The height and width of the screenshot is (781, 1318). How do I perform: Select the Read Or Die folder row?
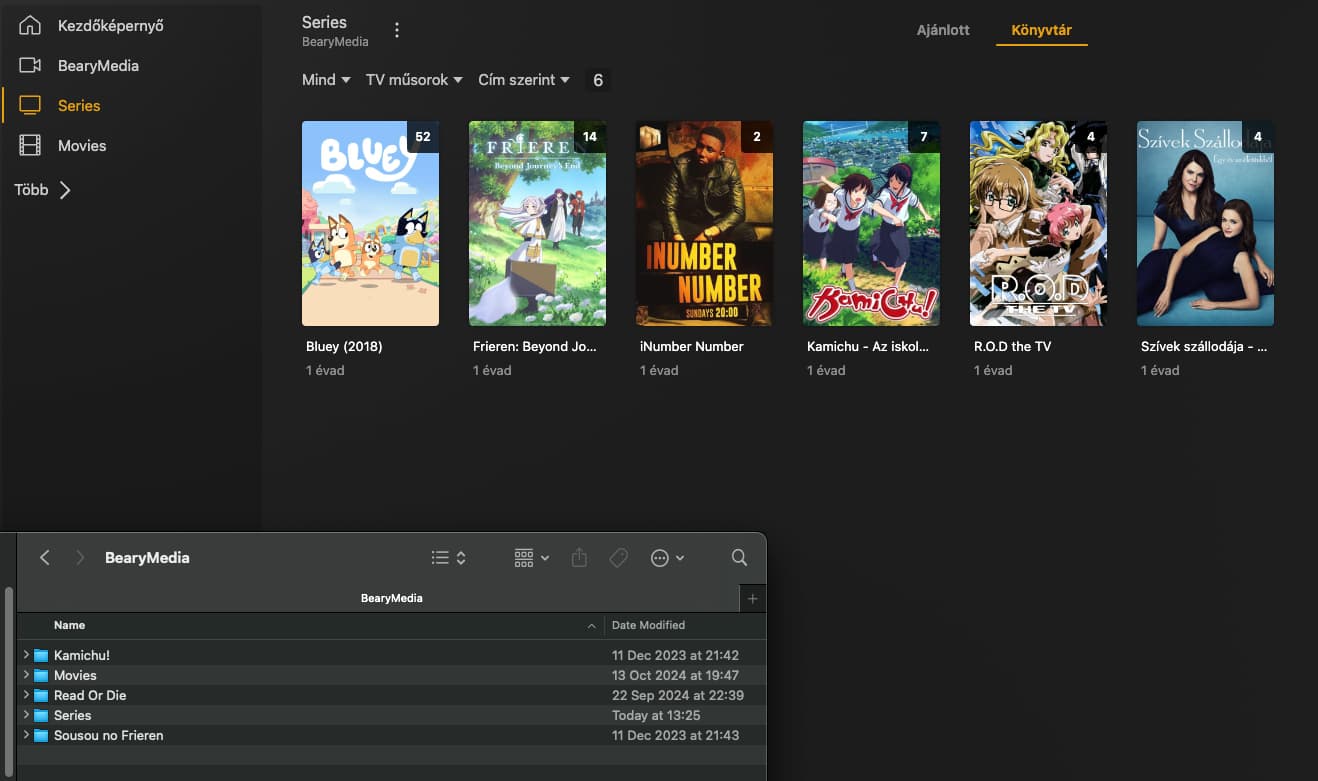pyautogui.click(x=391, y=695)
